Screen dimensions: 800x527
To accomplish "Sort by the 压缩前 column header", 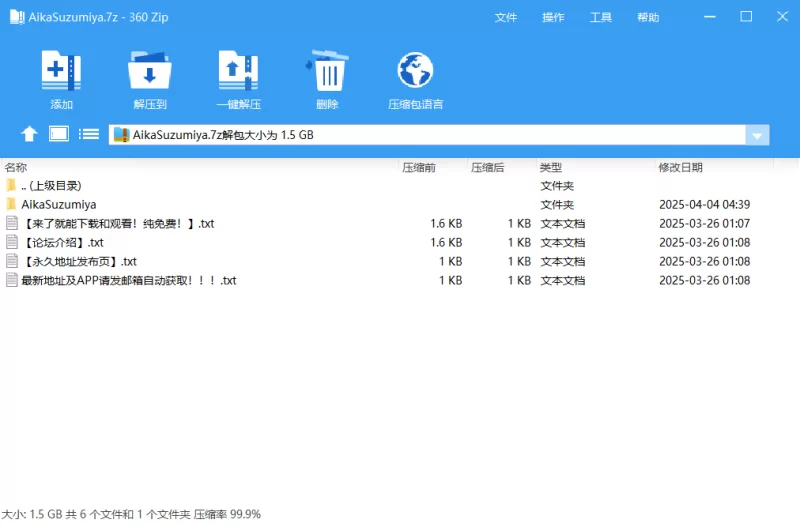I will click(419, 167).
